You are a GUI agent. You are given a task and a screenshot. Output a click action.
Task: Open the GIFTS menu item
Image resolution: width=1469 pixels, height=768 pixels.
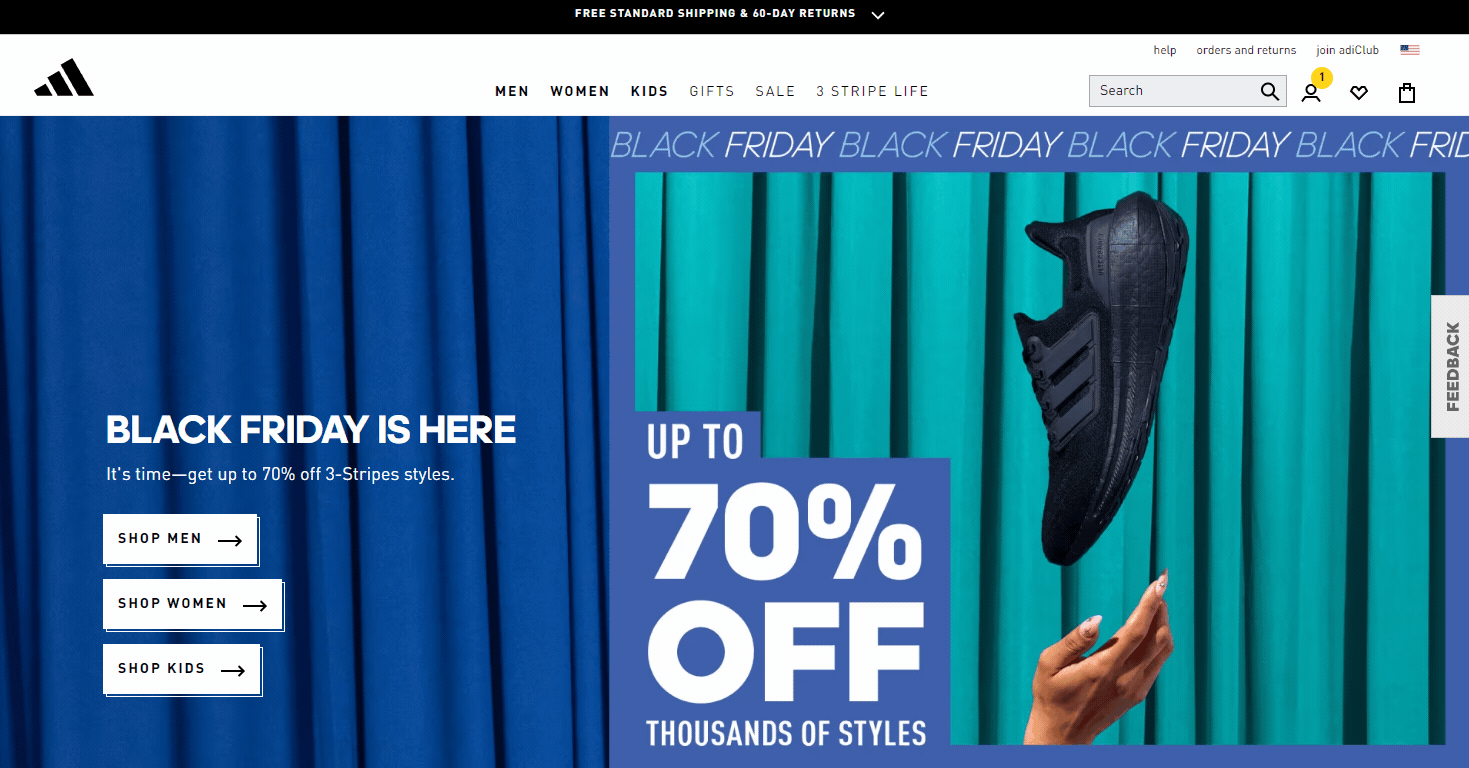click(x=712, y=91)
